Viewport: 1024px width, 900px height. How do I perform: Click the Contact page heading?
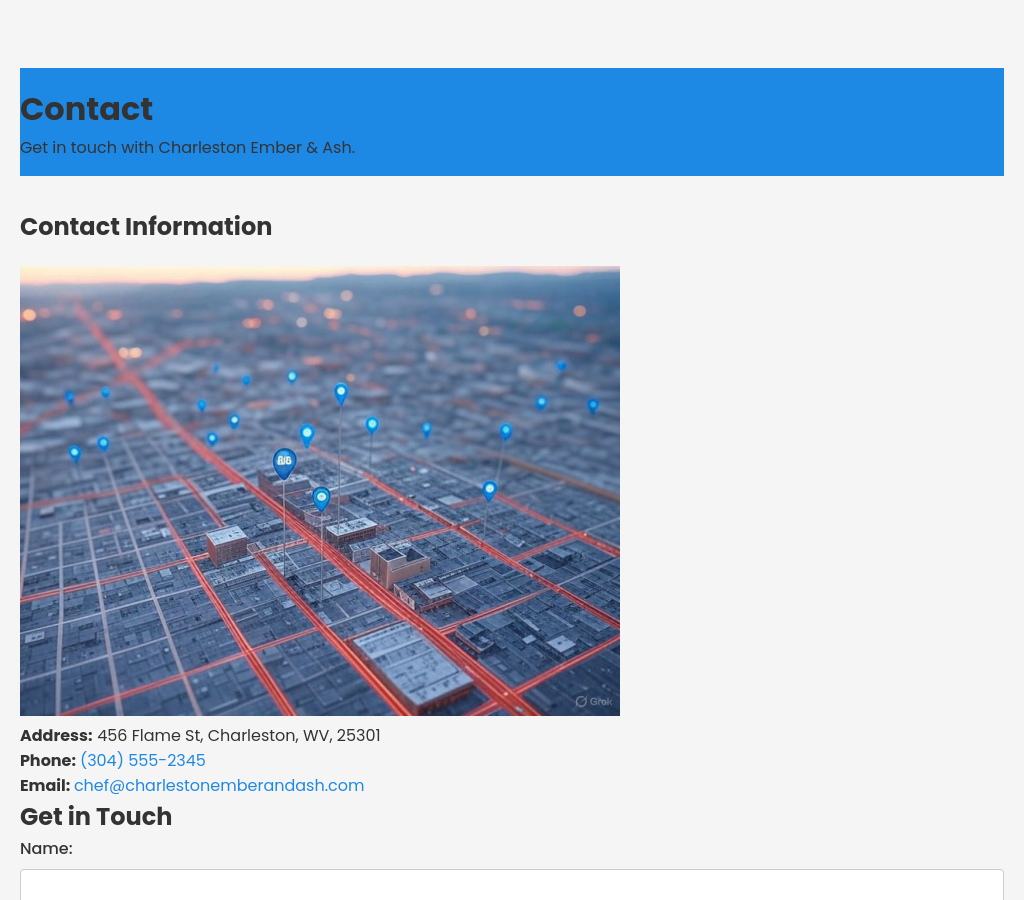point(86,109)
